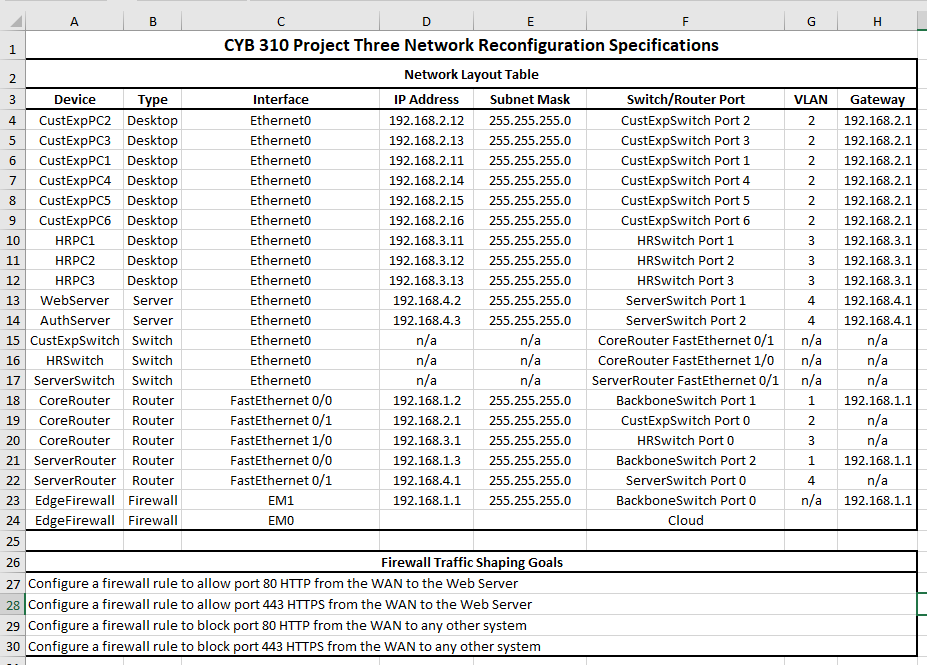Select the HRPC1 device cell
Image resolution: width=927 pixels, height=665 pixels.
[x=74, y=241]
